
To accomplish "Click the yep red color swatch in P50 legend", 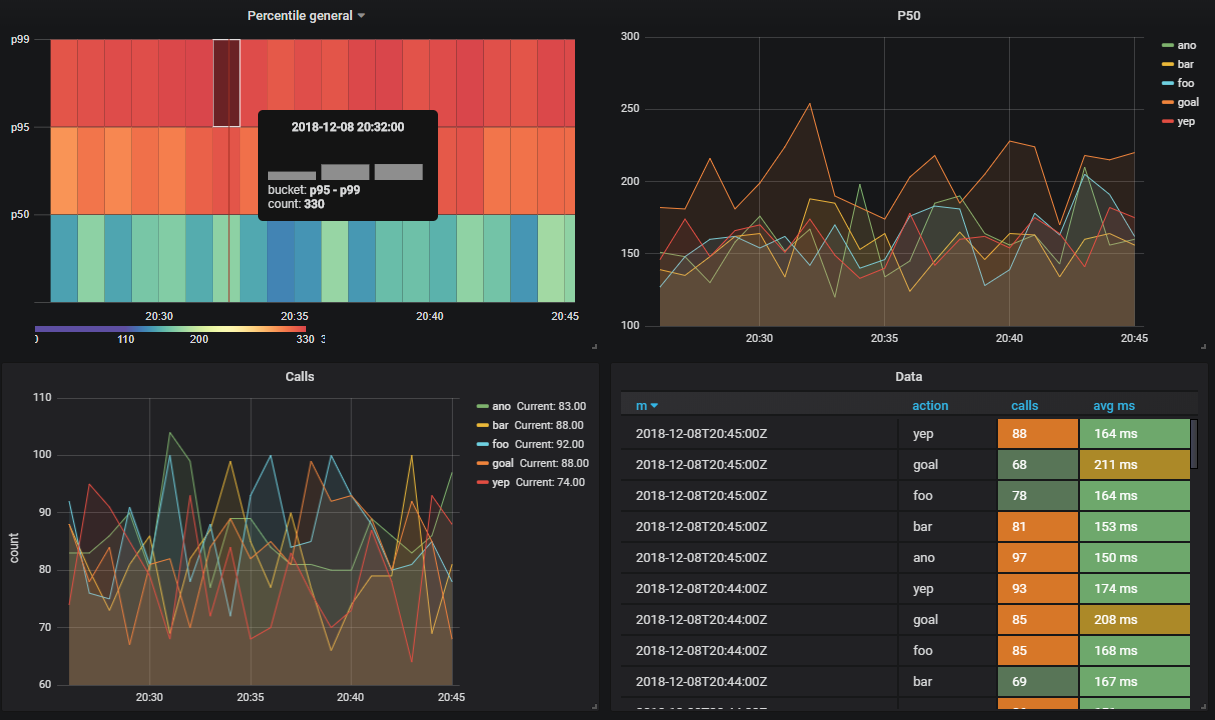I will point(1167,121).
